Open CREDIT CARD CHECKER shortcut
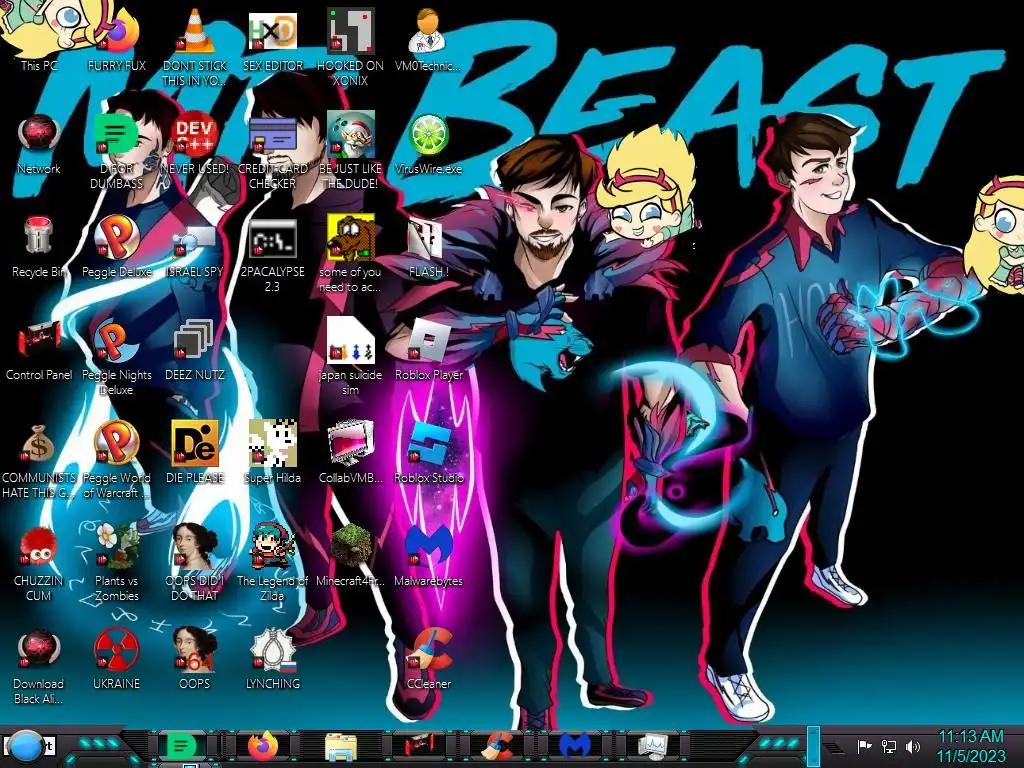This screenshot has width=1024, height=768. (272, 152)
